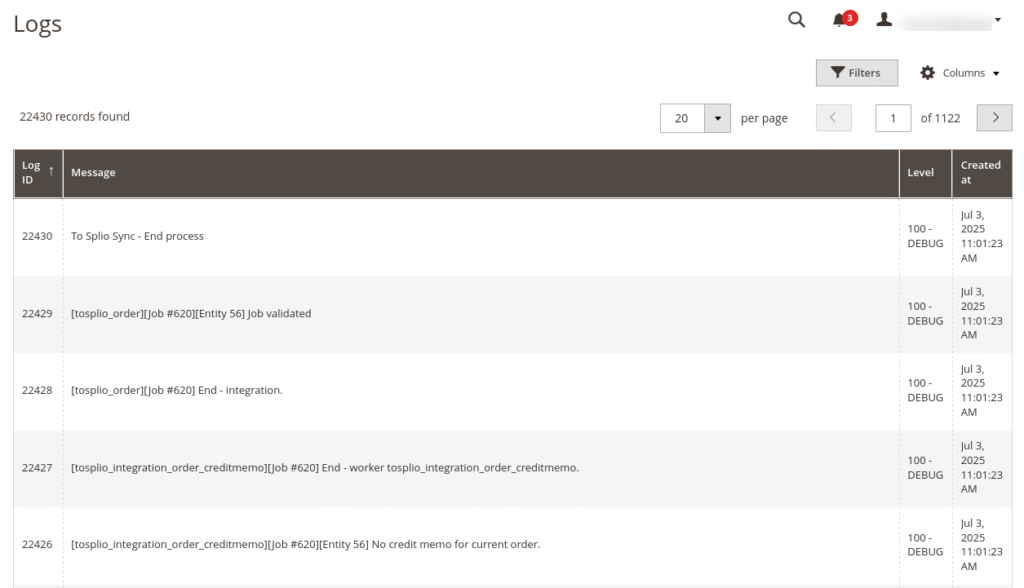Click the search magnifier icon

tap(796, 20)
